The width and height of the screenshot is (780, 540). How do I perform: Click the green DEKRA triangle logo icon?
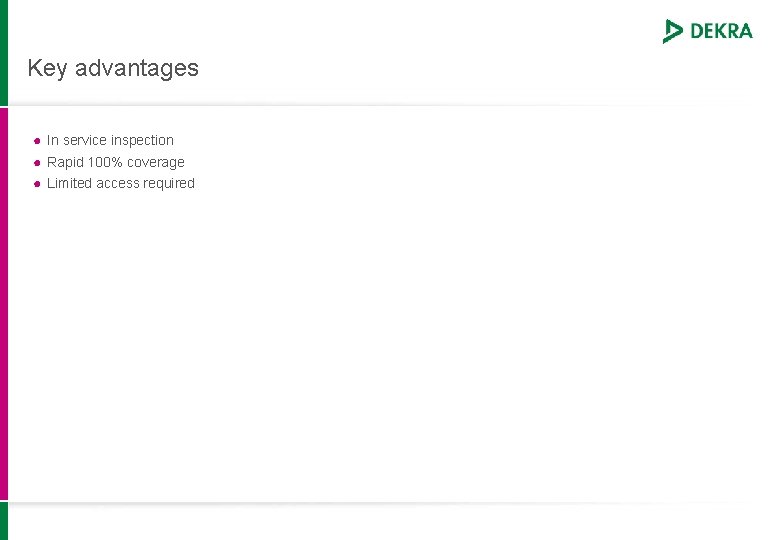(x=672, y=31)
